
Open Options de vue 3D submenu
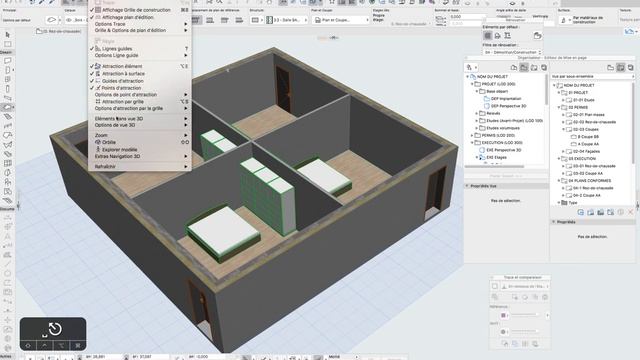pos(140,125)
